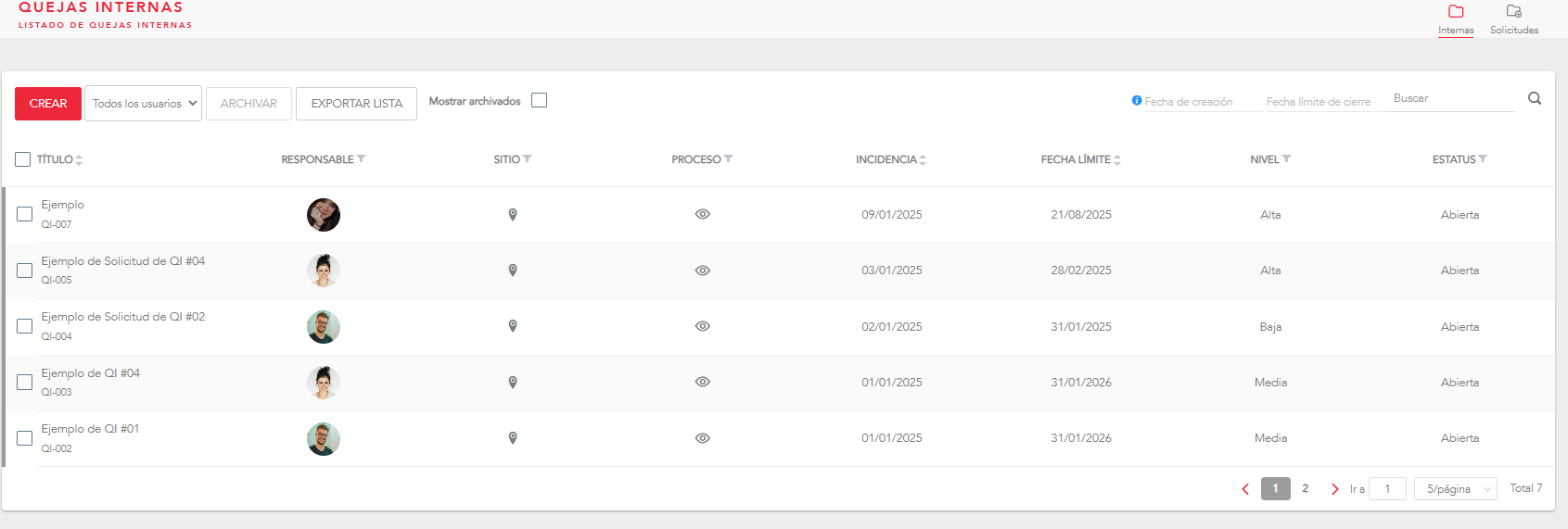The height and width of the screenshot is (529, 1568).
Task: Click Responsable column filter icon
Action: point(362,159)
